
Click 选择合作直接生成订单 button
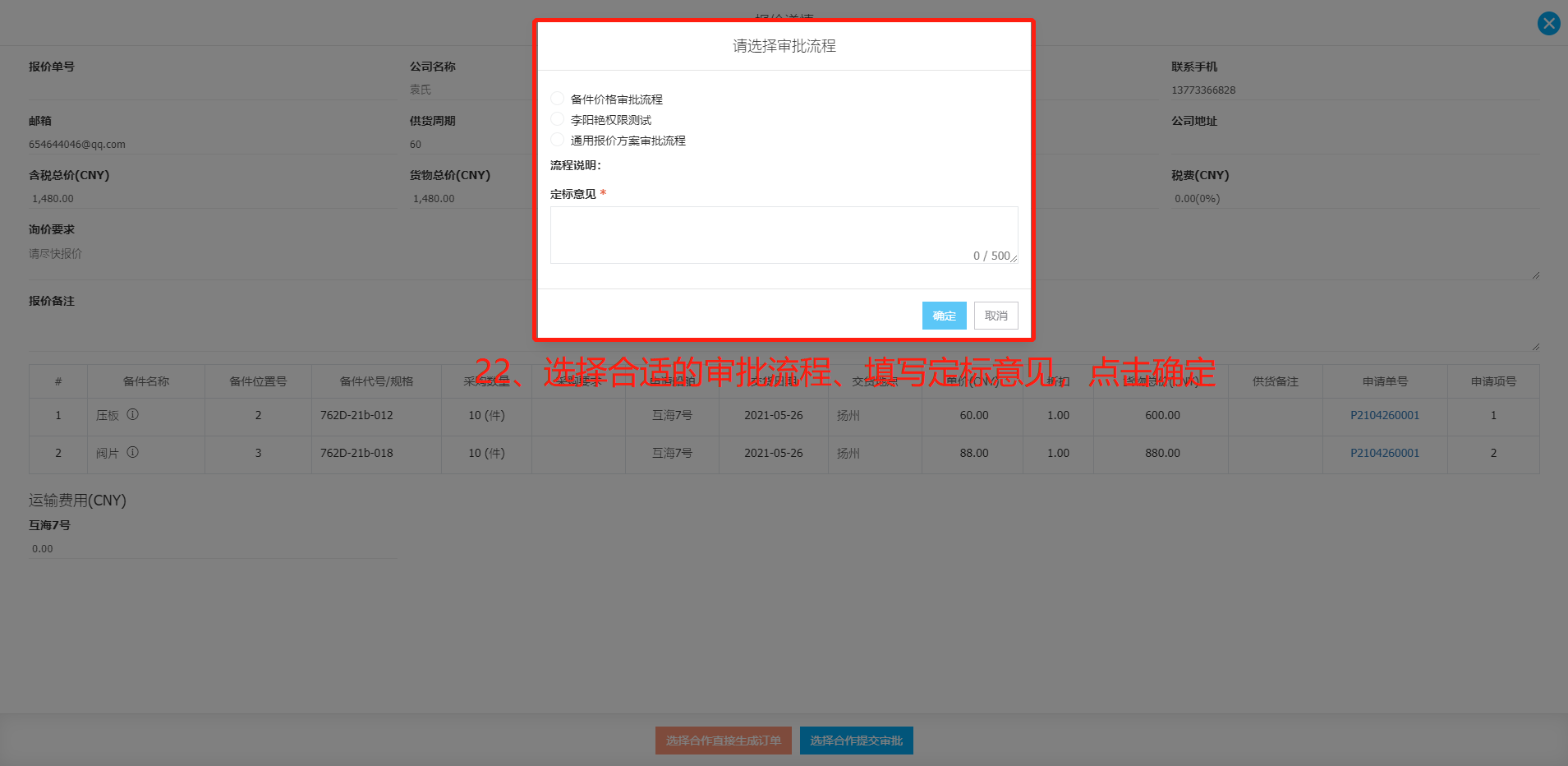[x=724, y=741]
